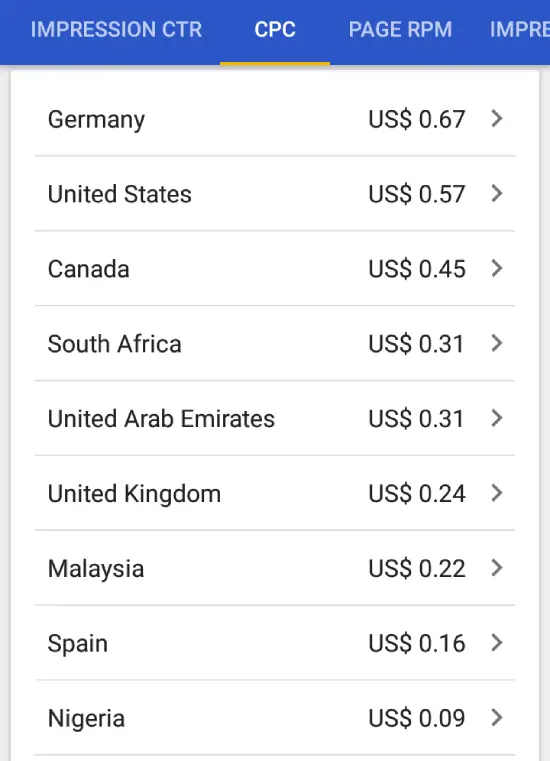550x761 pixels.
Task: Select the CPC tab
Action: (275, 30)
